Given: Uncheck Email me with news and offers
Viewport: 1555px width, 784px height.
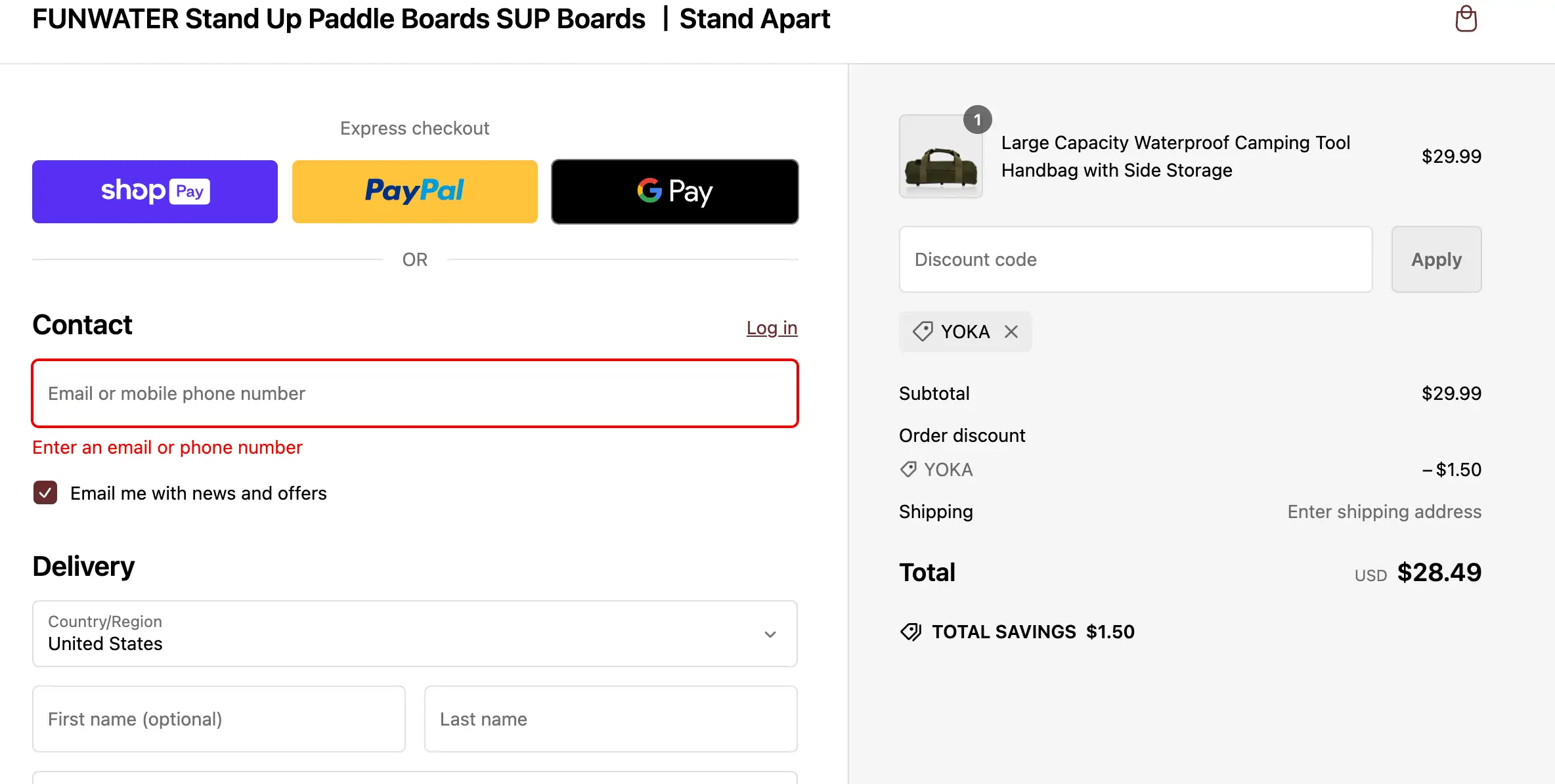Looking at the screenshot, I should click(45, 493).
